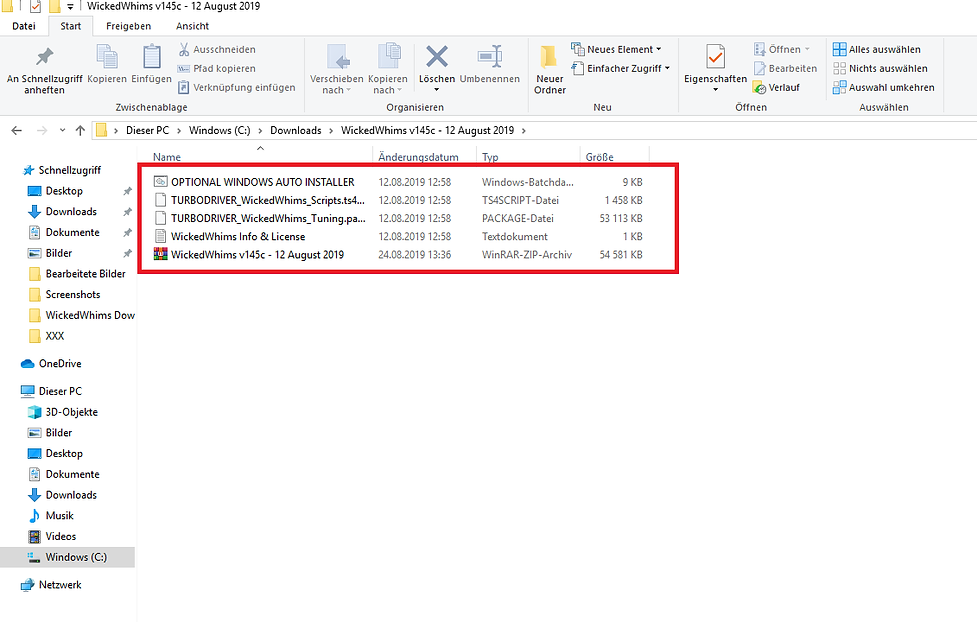This screenshot has width=977, height=622.
Task: Create a folder with Neuer Ordner
Action: point(550,69)
